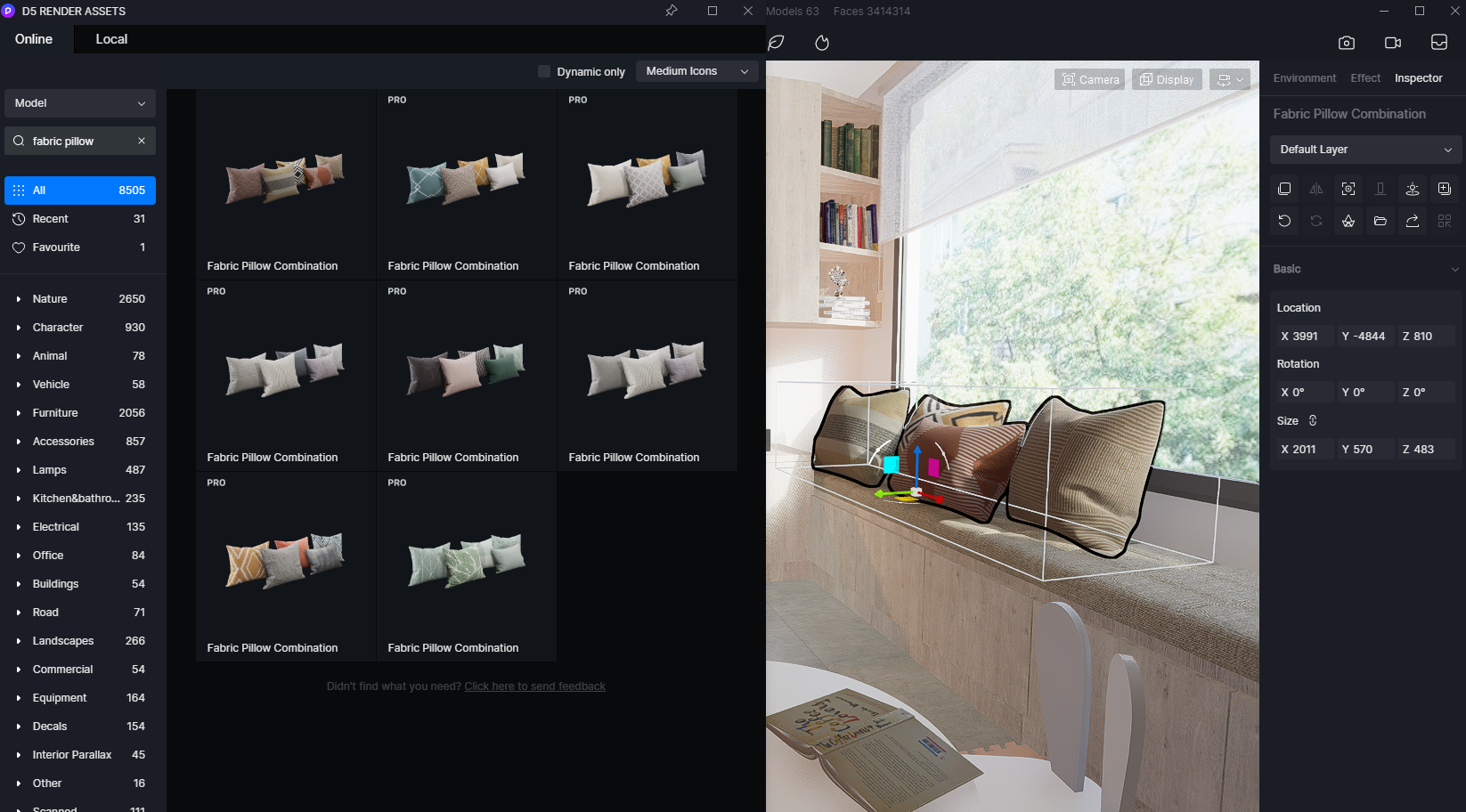This screenshot has height=812, width=1466.
Task: Enable the Dynamic only checkbox
Action: pyautogui.click(x=544, y=71)
